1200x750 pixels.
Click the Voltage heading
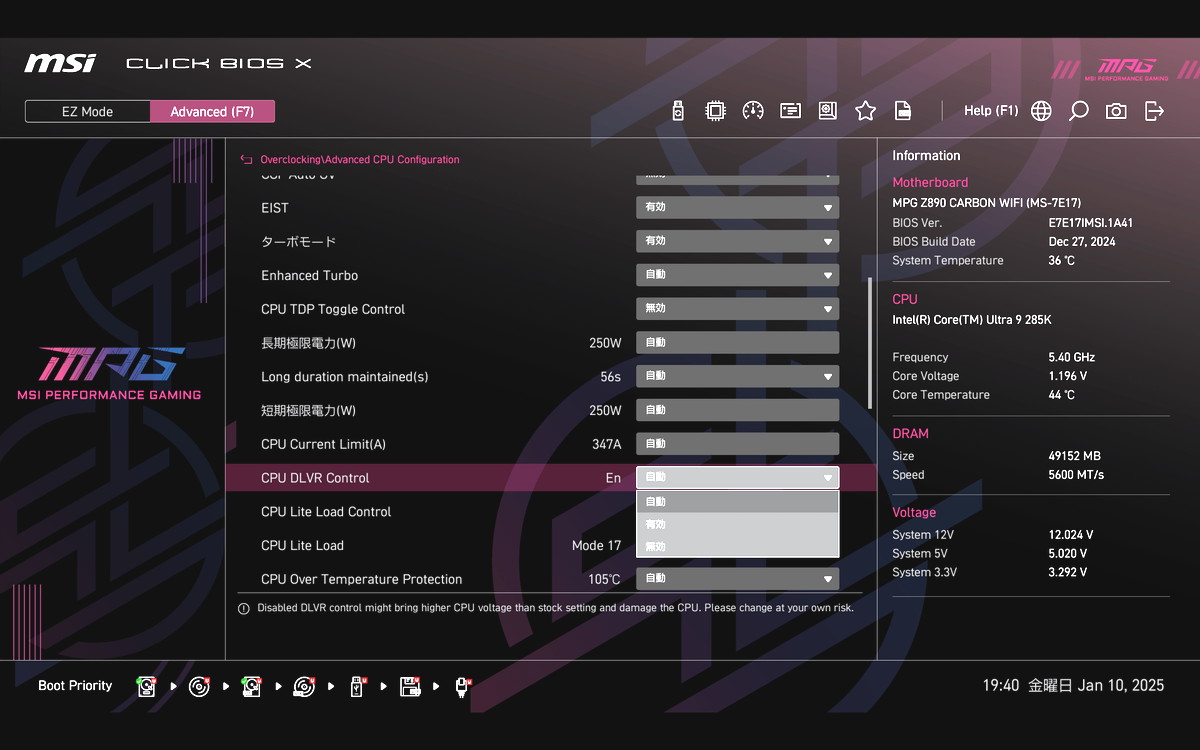pyautogui.click(x=914, y=512)
